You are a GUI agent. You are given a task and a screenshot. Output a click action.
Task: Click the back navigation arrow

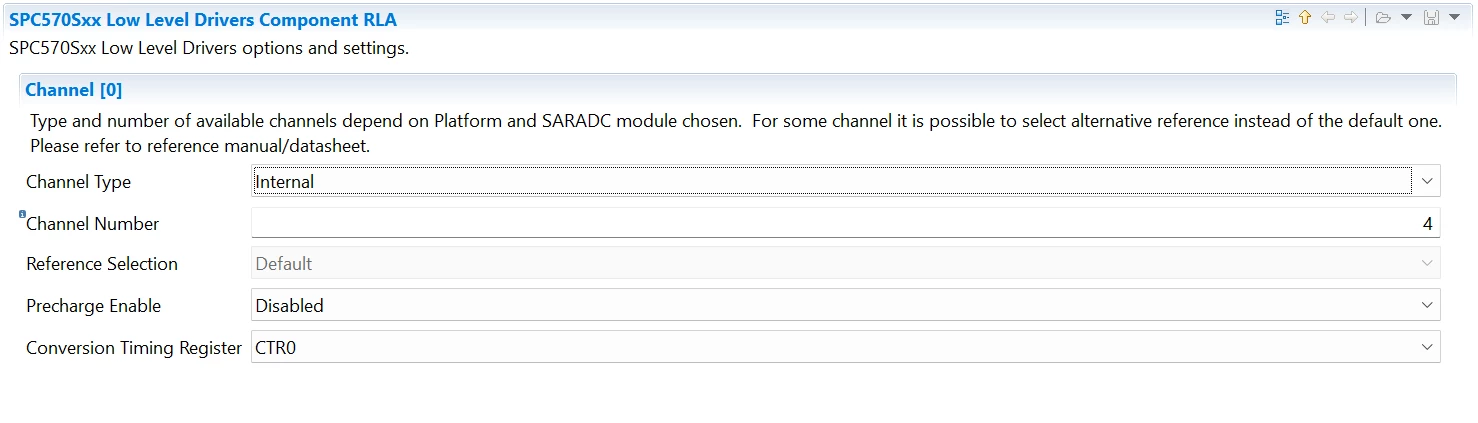[1328, 18]
